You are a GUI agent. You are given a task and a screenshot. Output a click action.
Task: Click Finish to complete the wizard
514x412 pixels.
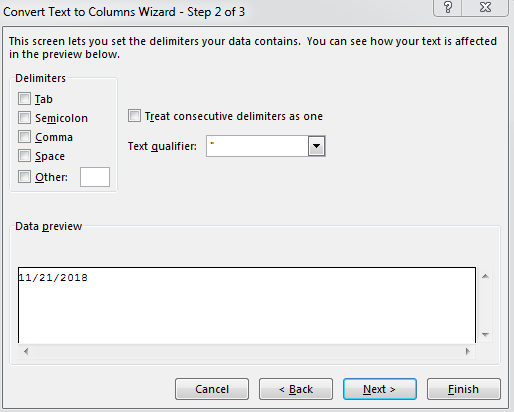[x=464, y=389]
